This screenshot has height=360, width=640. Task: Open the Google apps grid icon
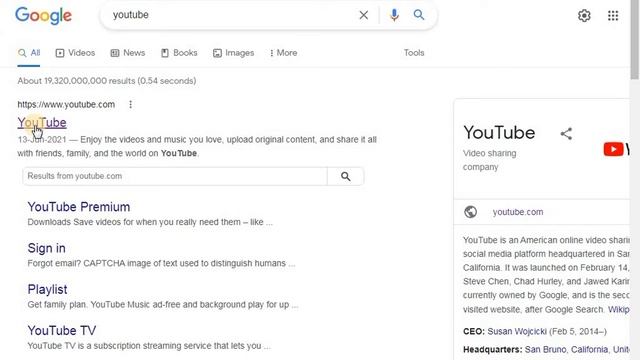coord(613,16)
